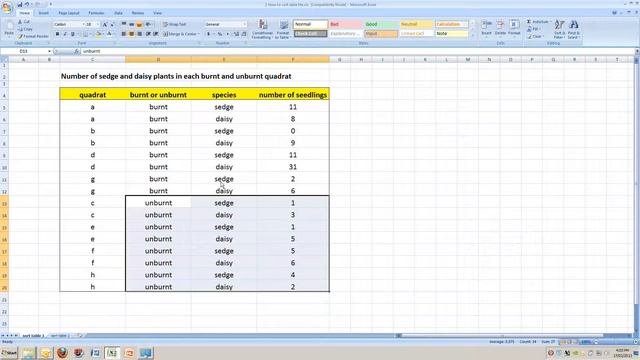Expand the cell styles gallery
This screenshot has height=360, width=640.
473,36
